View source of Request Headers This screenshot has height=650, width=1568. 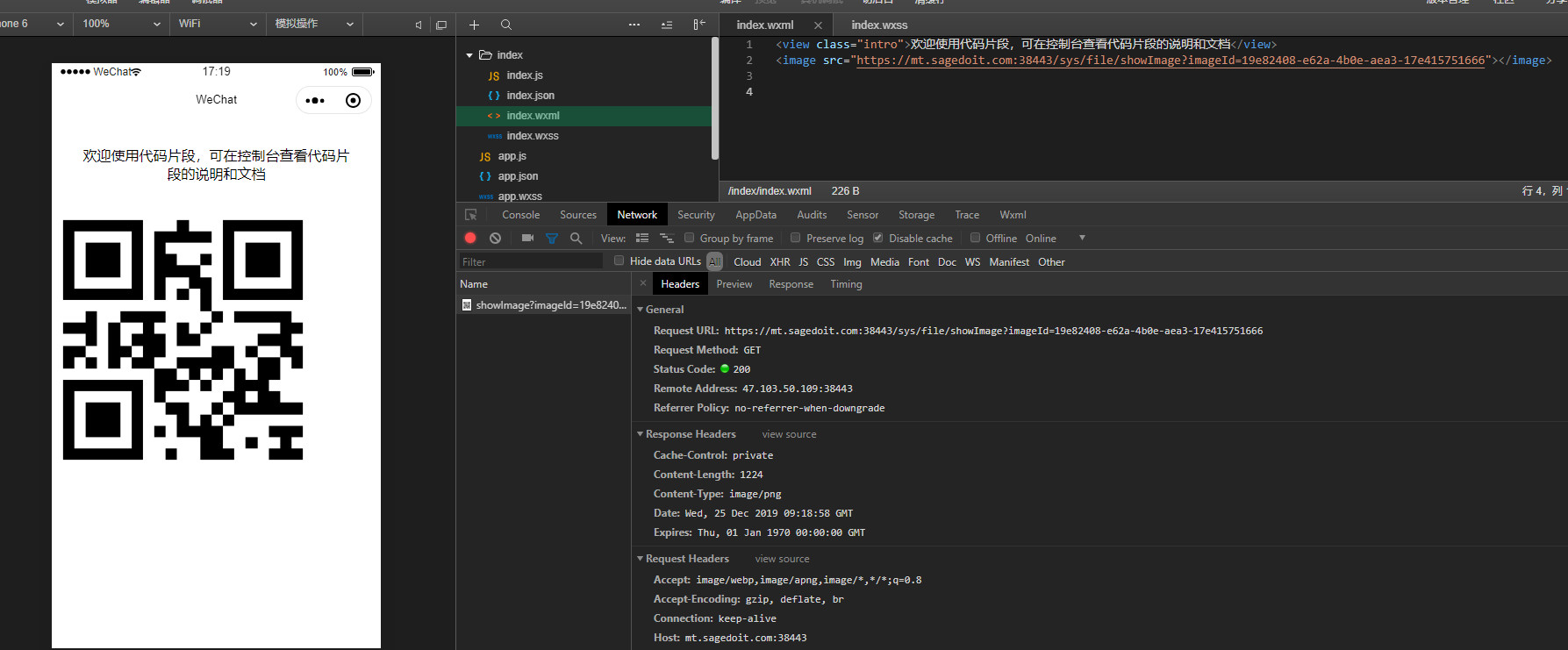[782, 559]
